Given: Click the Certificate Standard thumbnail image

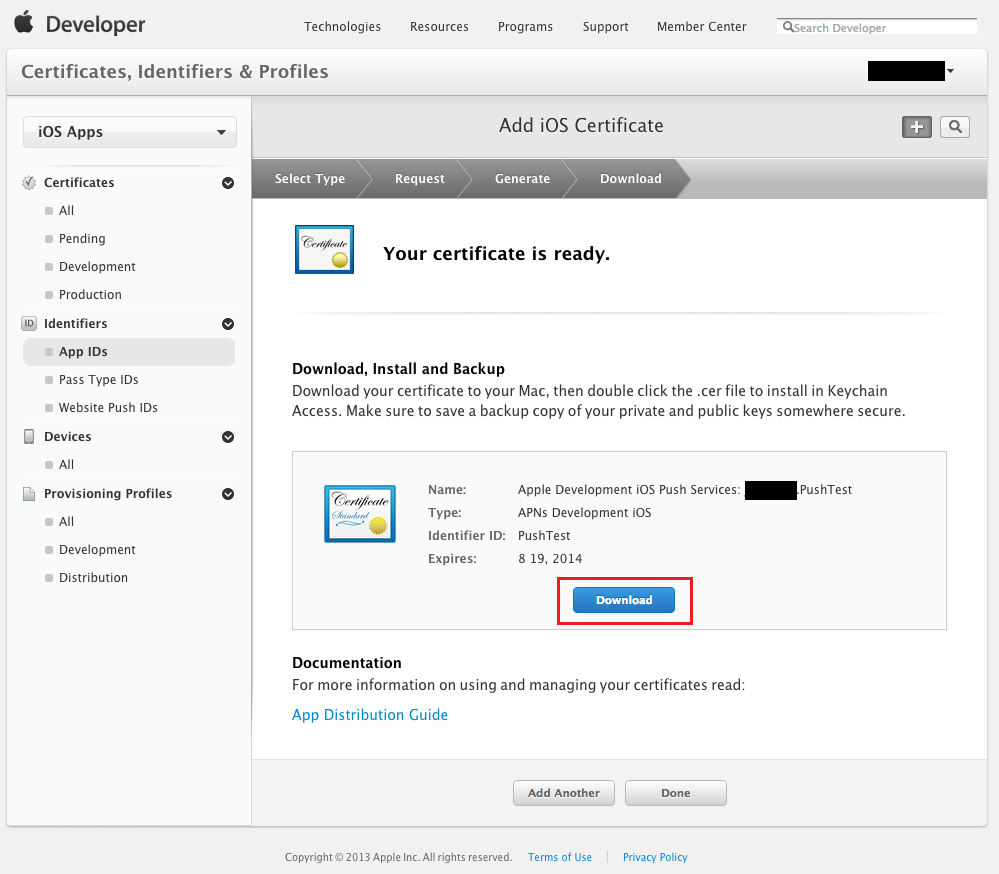Looking at the screenshot, I should (x=360, y=513).
